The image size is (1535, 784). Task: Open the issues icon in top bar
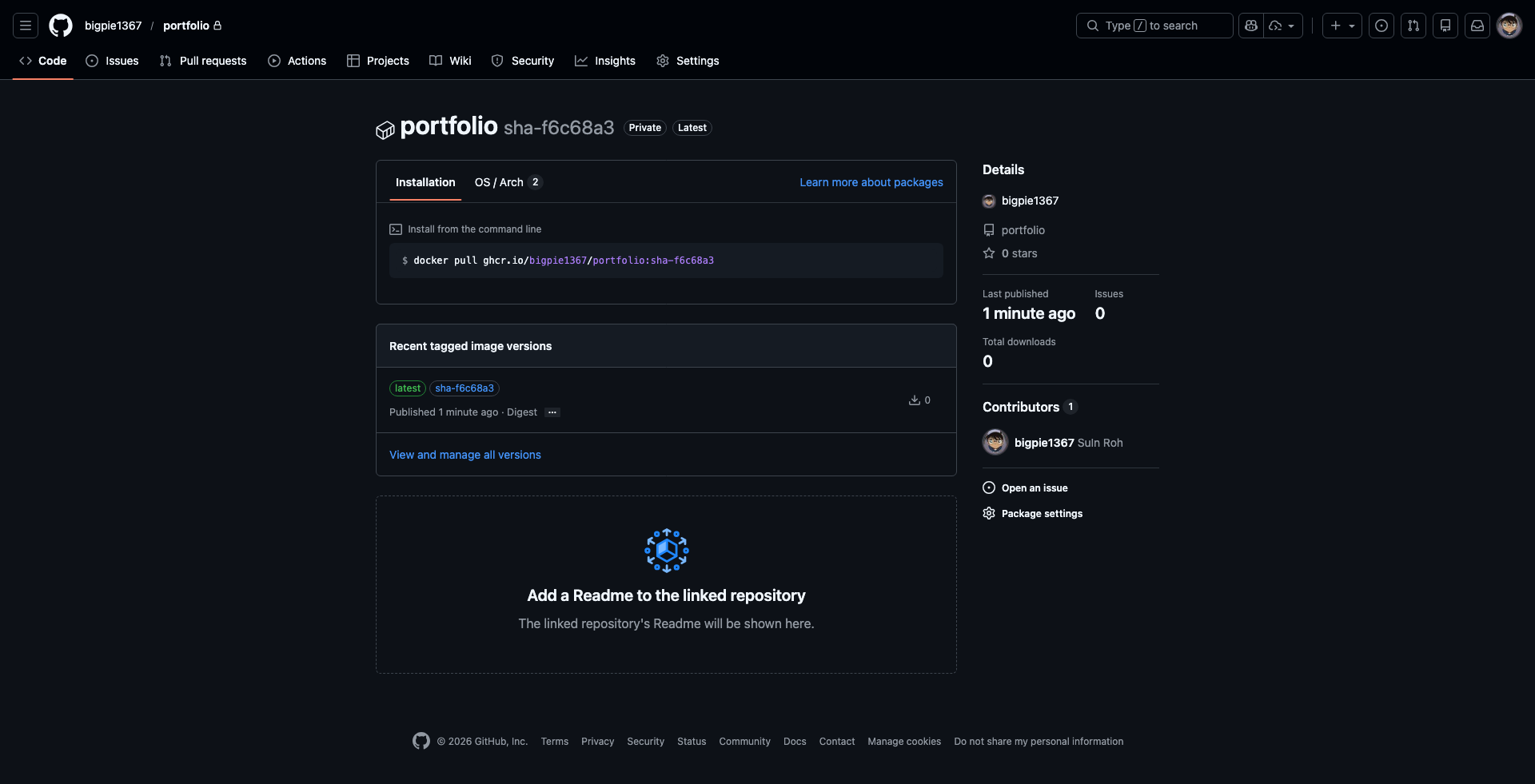(1381, 26)
